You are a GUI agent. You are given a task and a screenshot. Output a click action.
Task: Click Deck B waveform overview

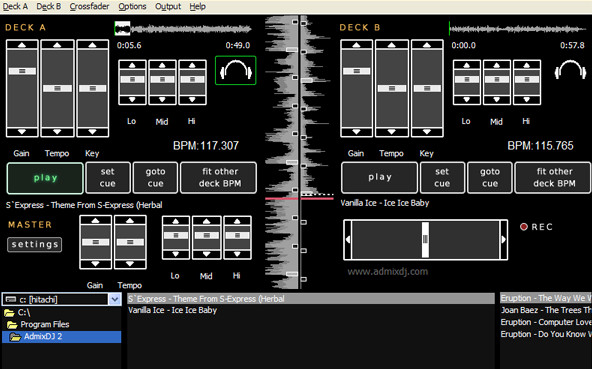(x=518, y=29)
